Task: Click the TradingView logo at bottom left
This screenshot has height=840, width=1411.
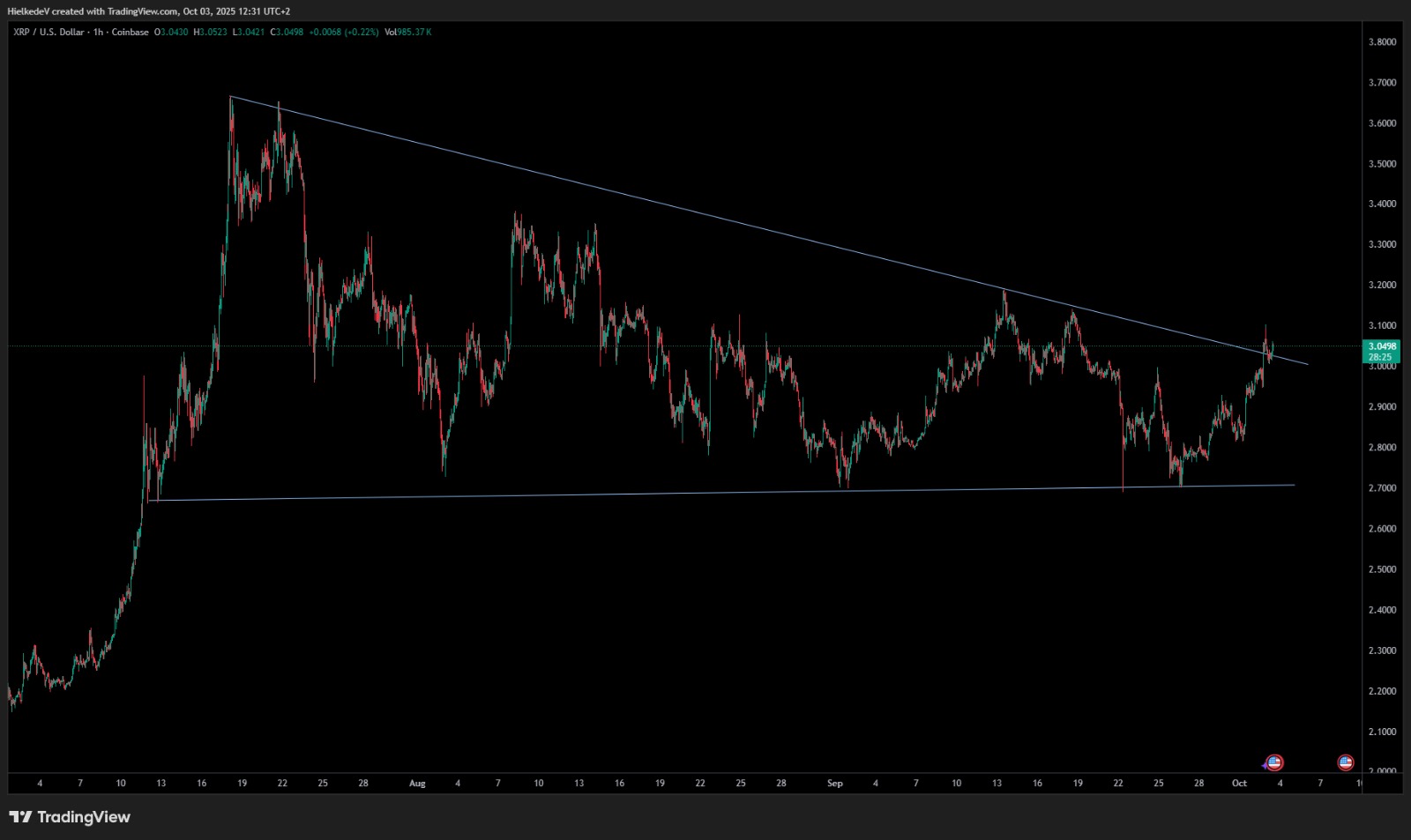Action: click(70, 817)
